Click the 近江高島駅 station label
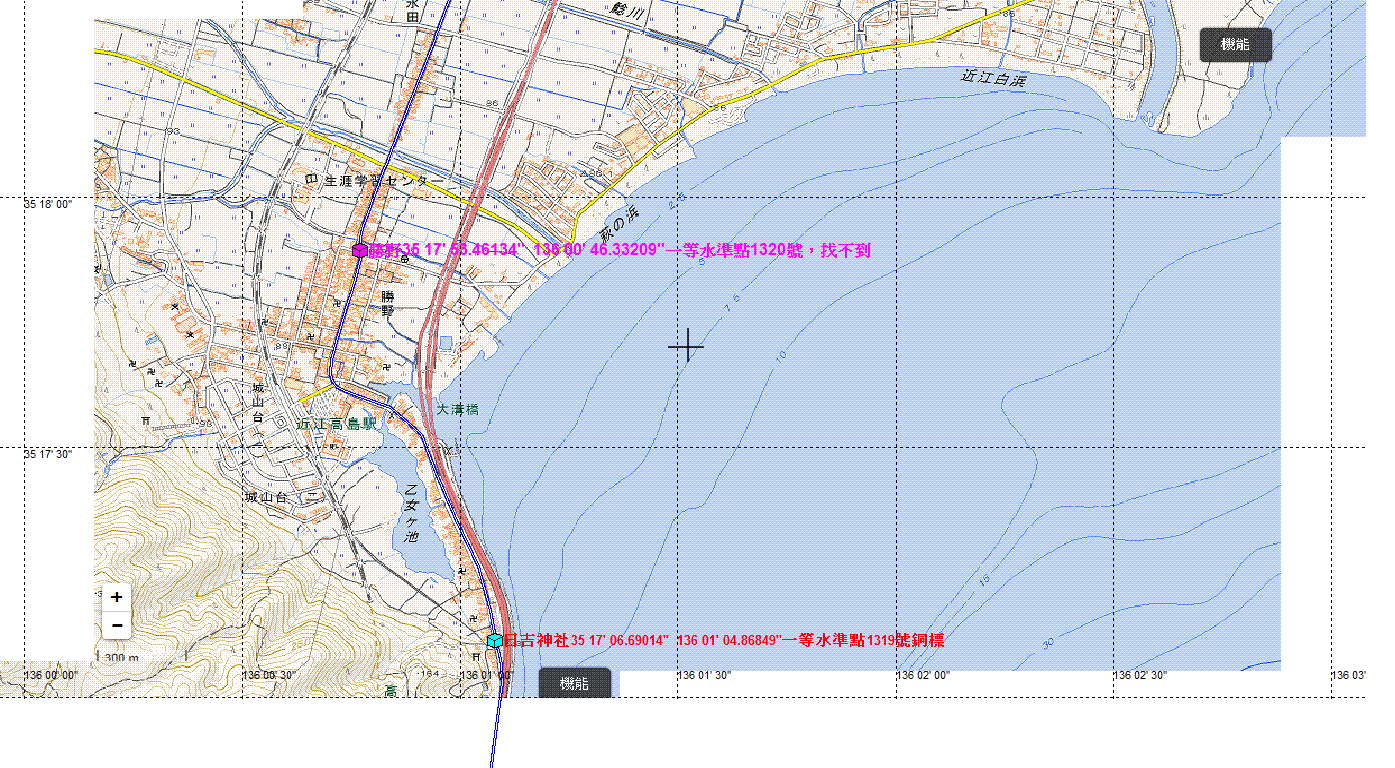This screenshot has height=768, width=1395. [337, 424]
